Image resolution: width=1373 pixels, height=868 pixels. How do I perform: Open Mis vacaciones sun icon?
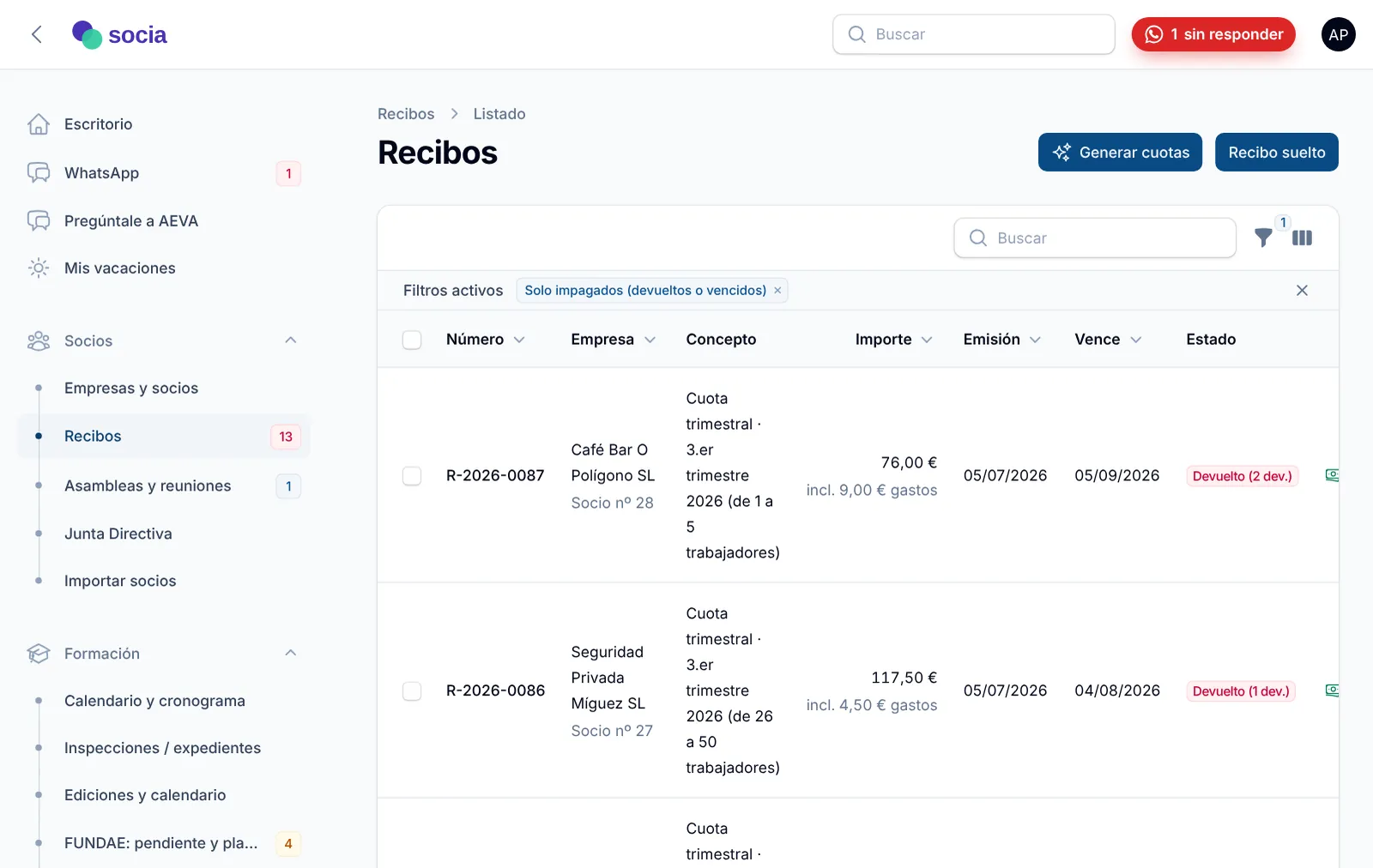pos(39,268)
